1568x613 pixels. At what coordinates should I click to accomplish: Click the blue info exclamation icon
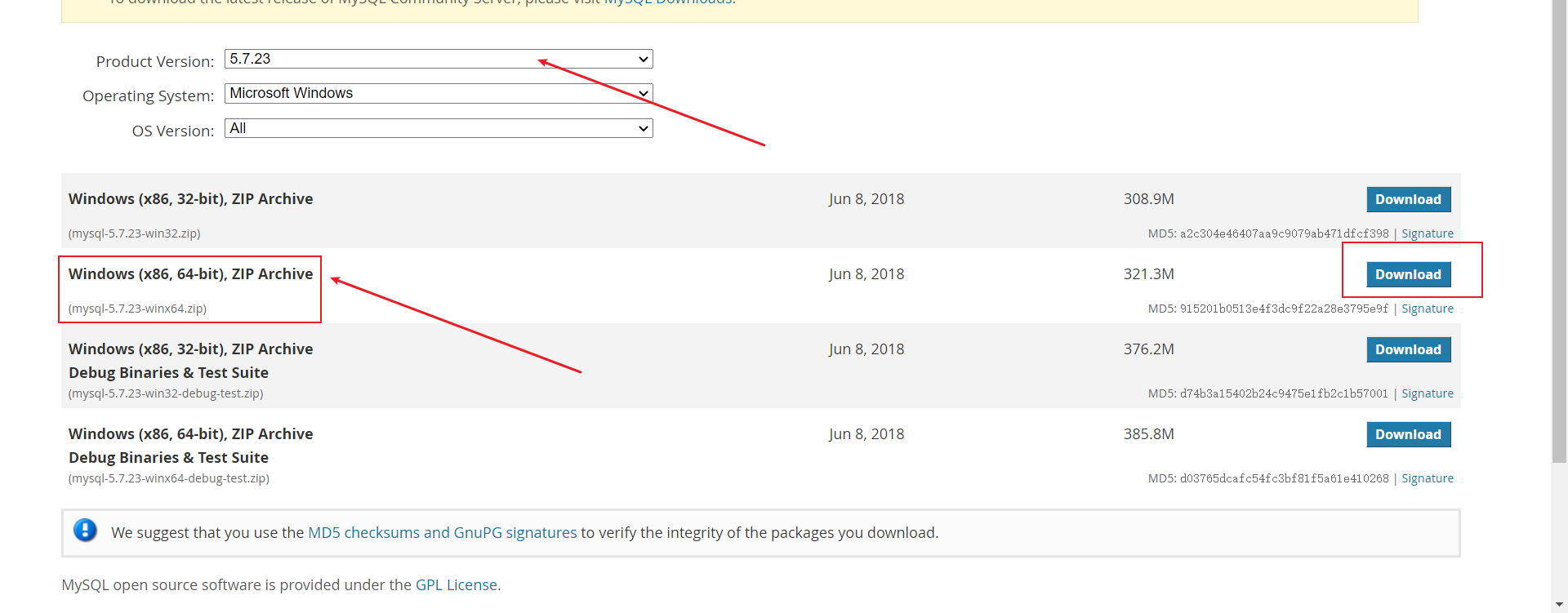(x=85, y=531)
